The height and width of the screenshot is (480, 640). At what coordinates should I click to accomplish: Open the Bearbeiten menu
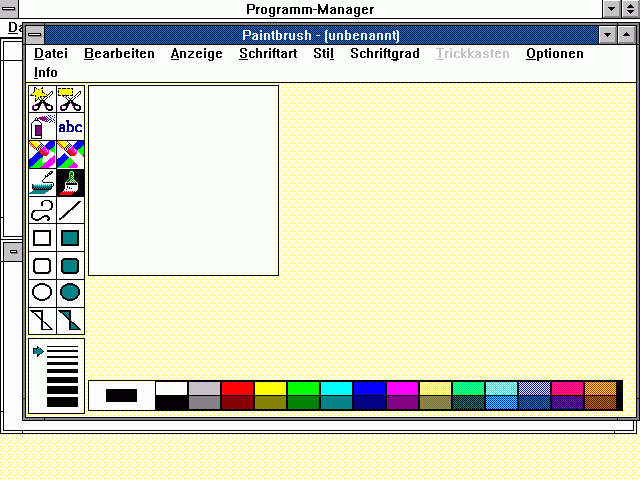coord(119,53)
